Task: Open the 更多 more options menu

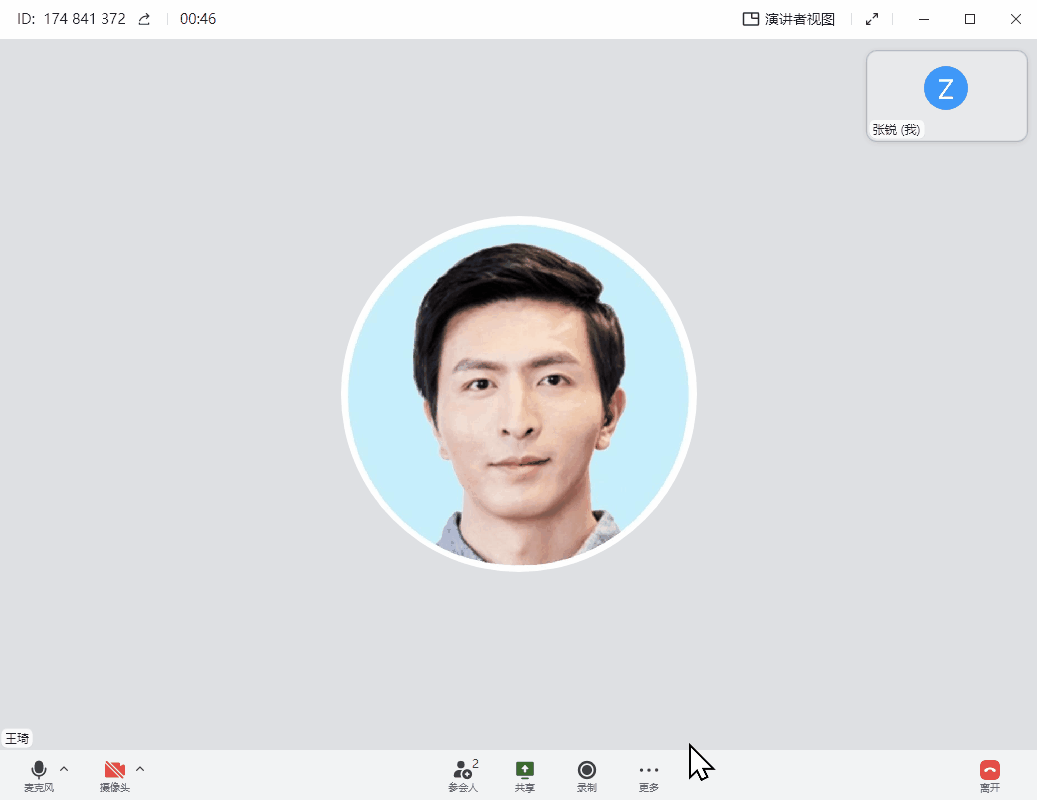Action: [649, 776]
